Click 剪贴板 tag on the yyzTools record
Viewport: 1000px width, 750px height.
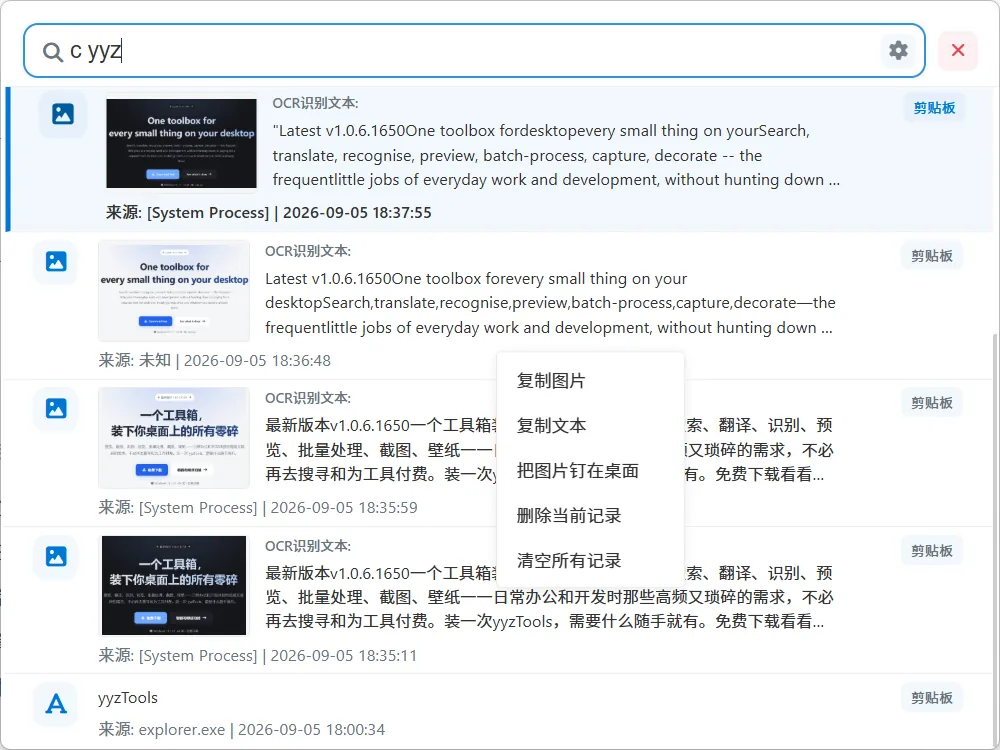[x=931, y=698]
